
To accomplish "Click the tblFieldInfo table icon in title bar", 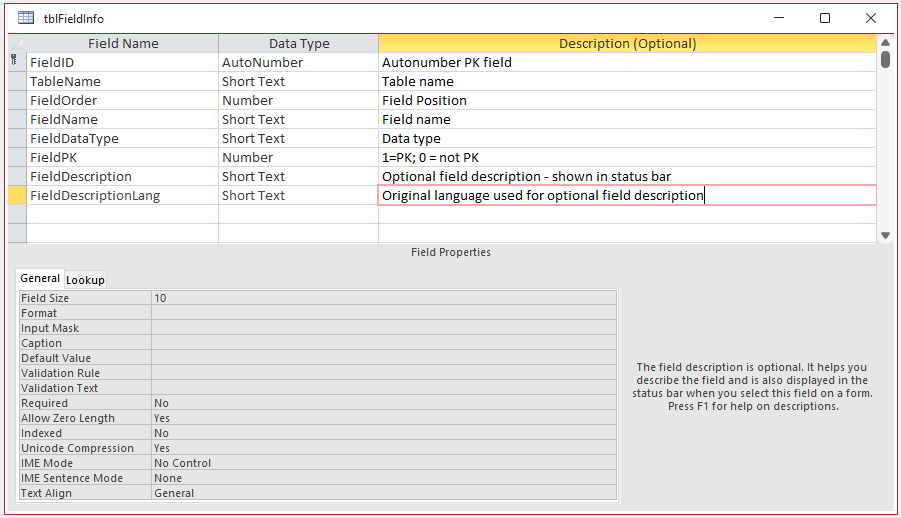I will (x=26, y=18).
